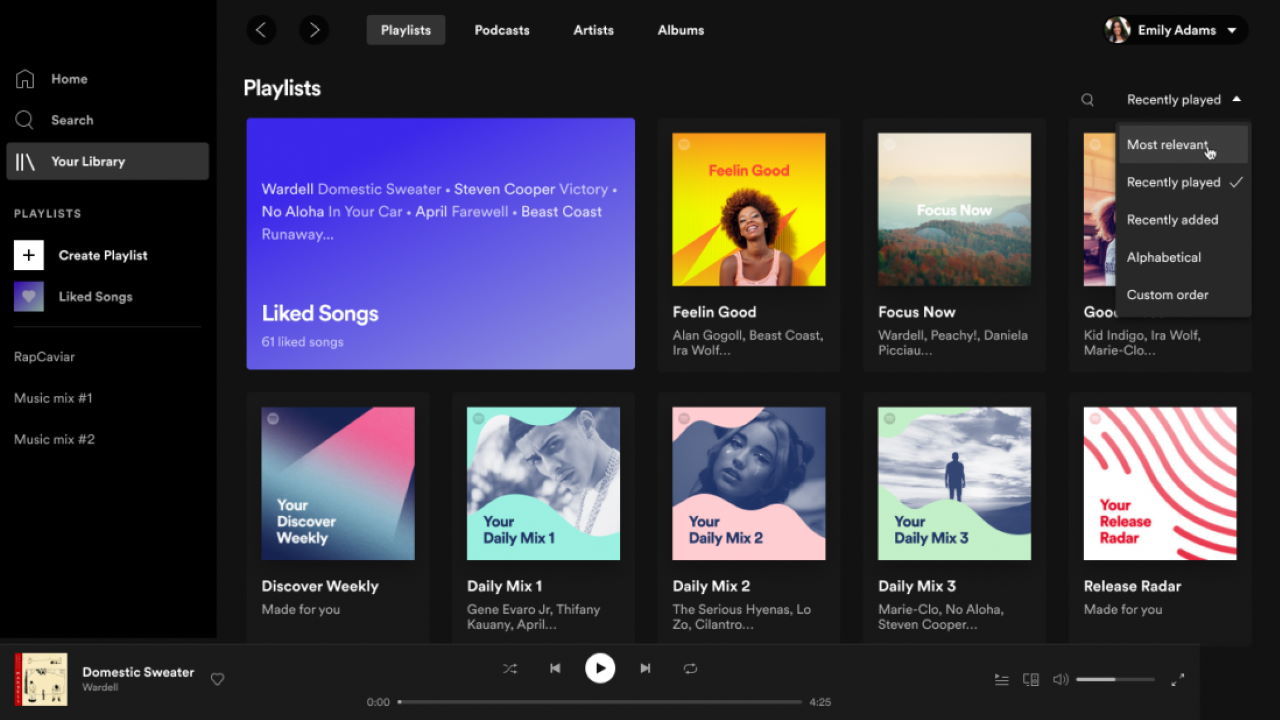Open Search from the left sidebar

pos(71,120)
